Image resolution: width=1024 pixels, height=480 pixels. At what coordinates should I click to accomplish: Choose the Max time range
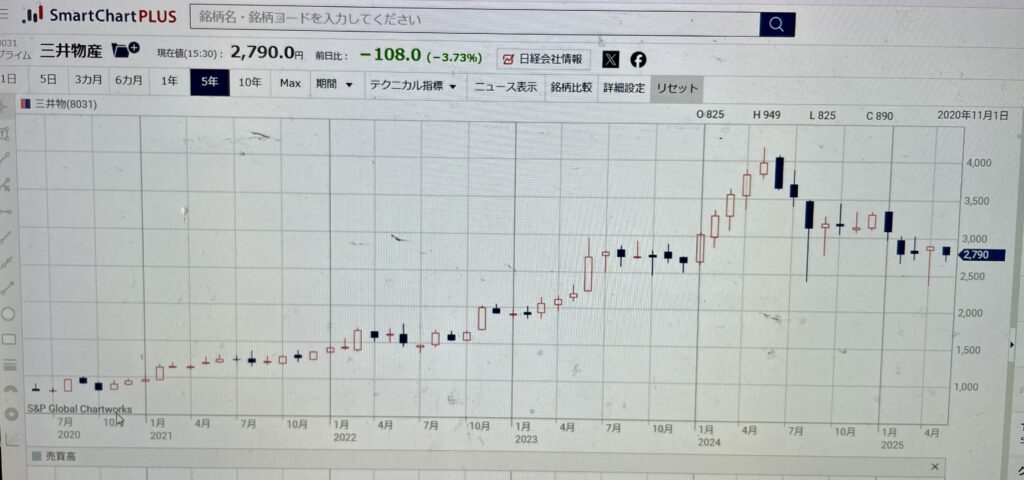(290, 84)
